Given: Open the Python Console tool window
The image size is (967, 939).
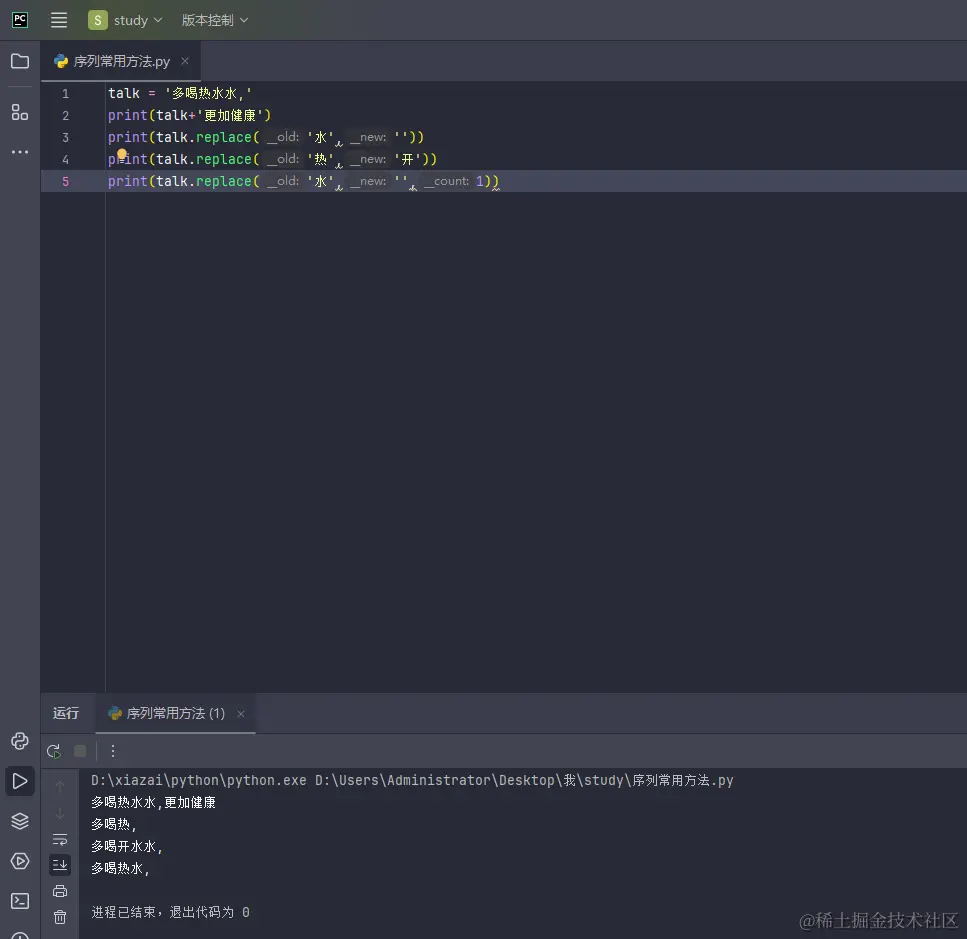Looking at the screenshot, I should point(20,741).
